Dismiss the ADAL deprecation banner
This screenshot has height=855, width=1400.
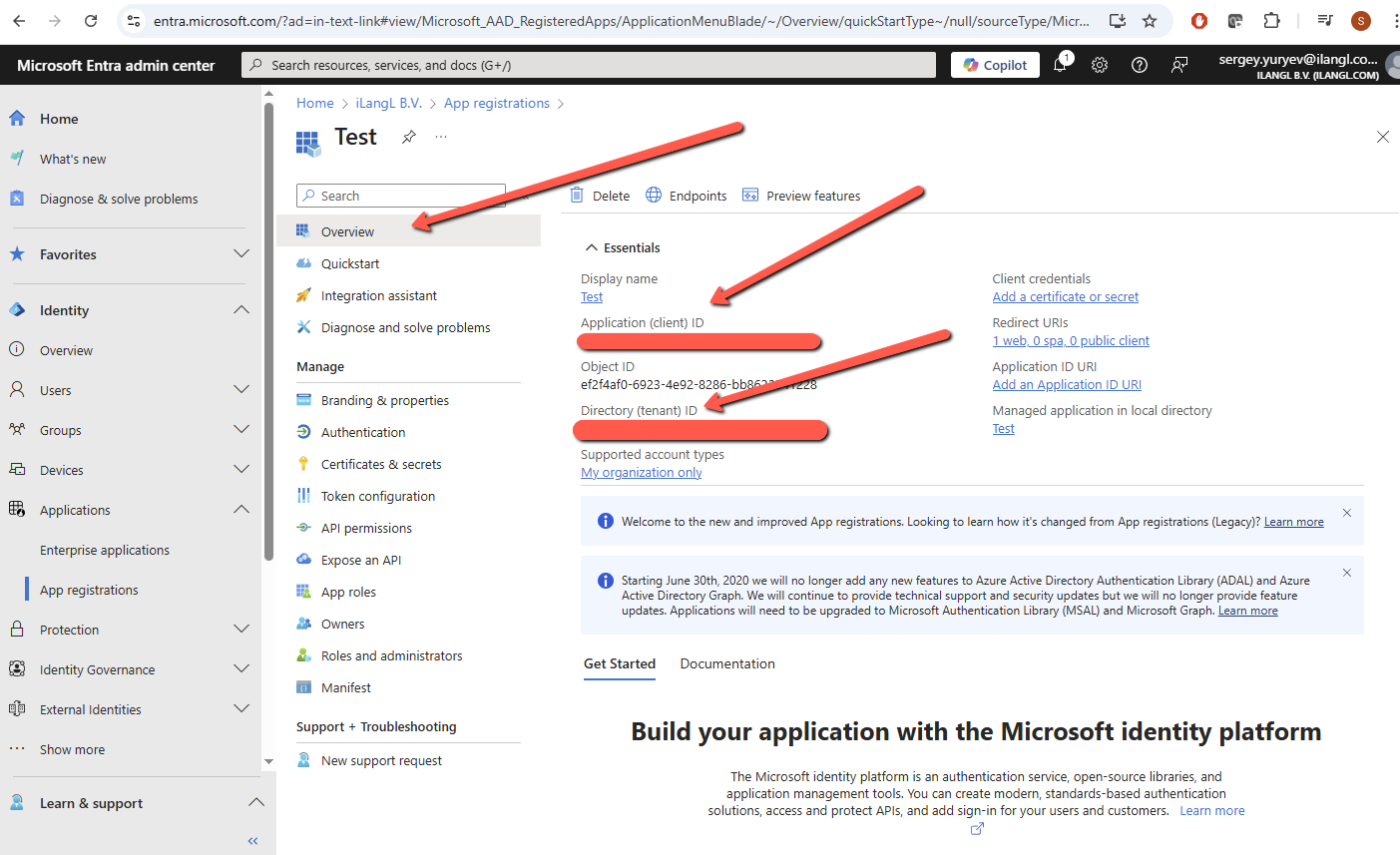click(1347, 573)
